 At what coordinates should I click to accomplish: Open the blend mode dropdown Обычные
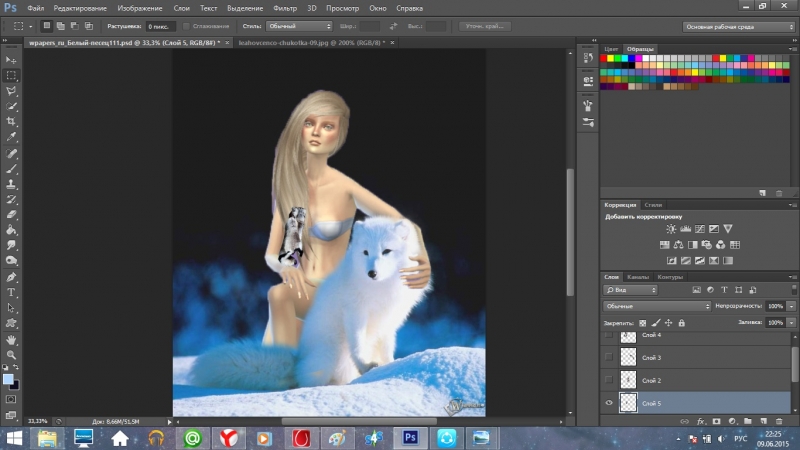click(x=657, y=306)
